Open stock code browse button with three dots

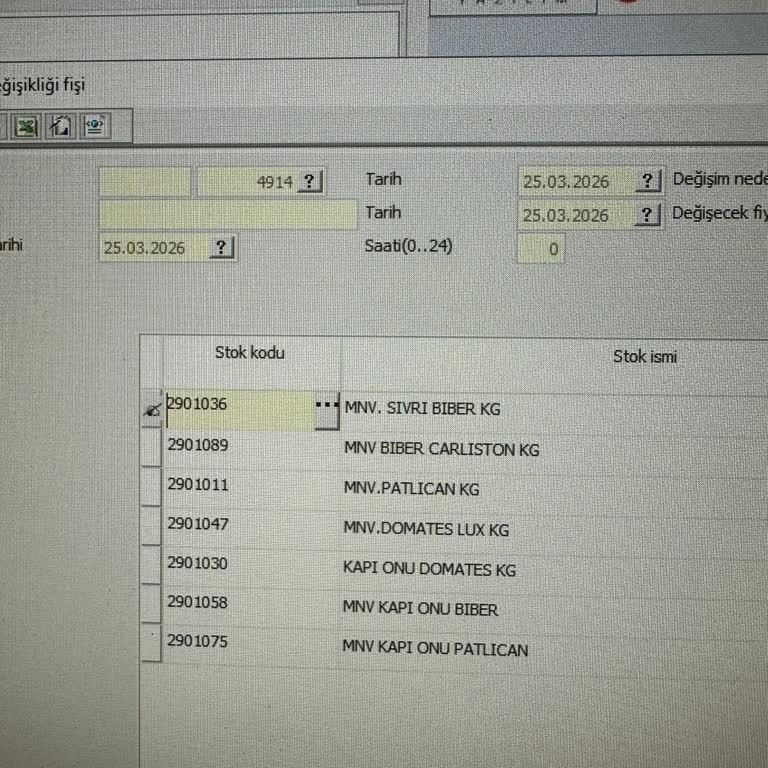pyautogui.click(x=327, y=410)
